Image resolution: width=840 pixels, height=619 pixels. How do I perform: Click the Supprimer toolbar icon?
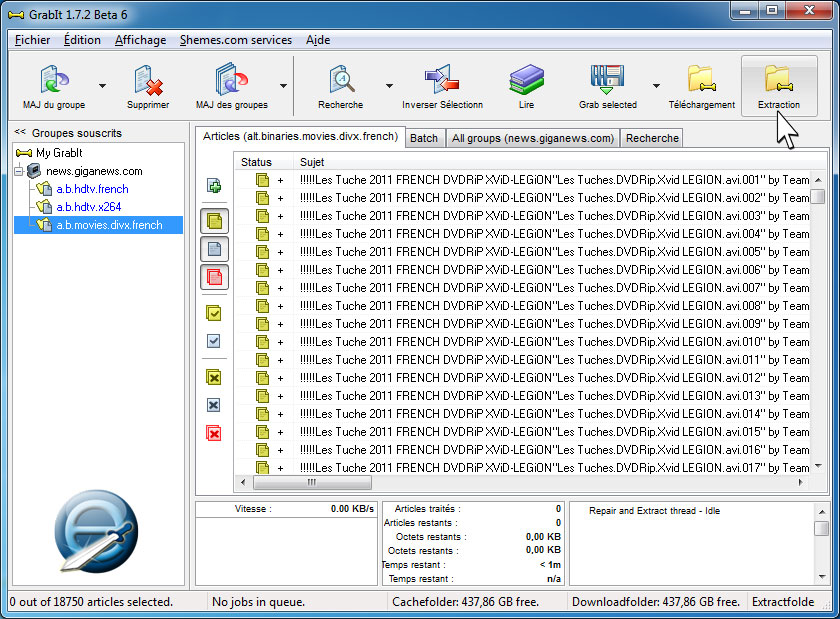tap(148, 80)
